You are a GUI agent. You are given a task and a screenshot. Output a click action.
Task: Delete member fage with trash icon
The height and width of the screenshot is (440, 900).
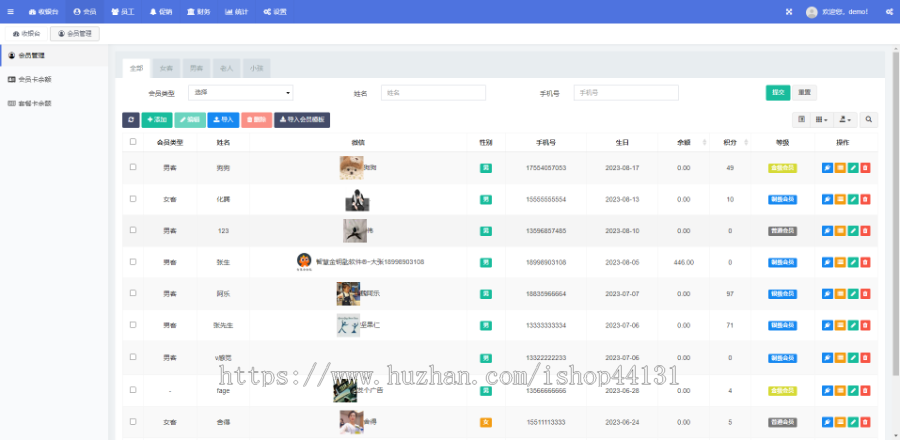pos(866,391)
